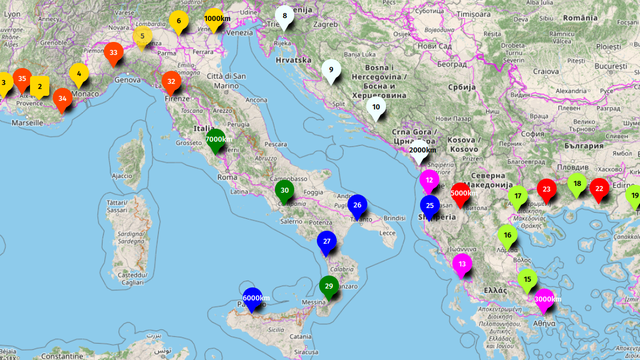Select the red marker numbered 22

pos(599,191)
